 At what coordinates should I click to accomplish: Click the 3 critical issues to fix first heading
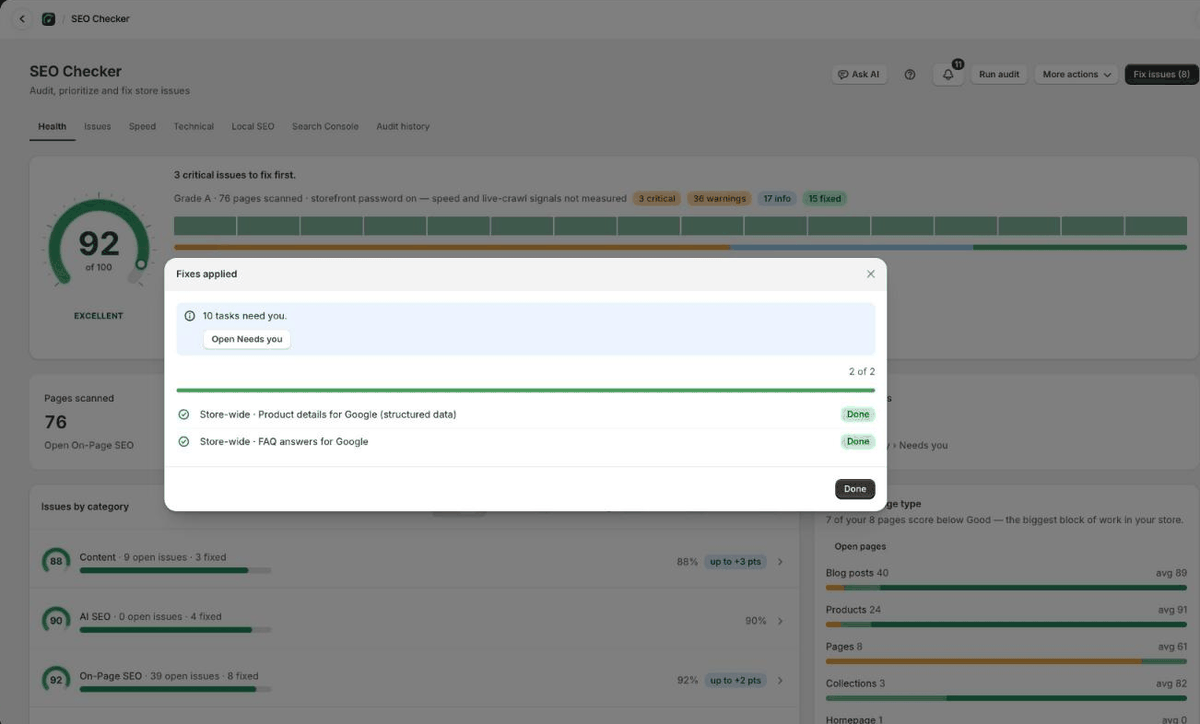coord(235,175)
